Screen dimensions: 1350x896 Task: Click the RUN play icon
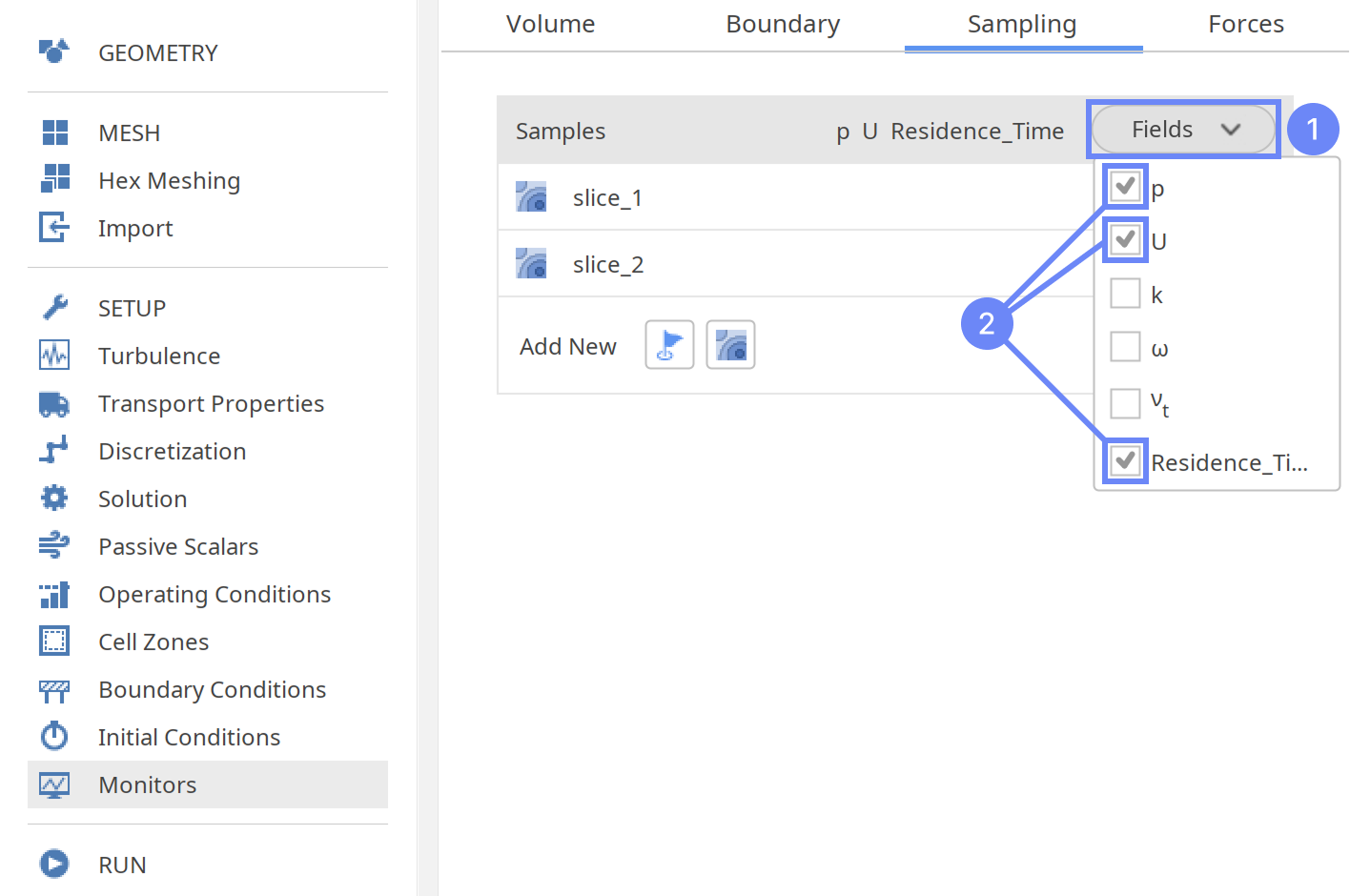click(x=54, y=865)
